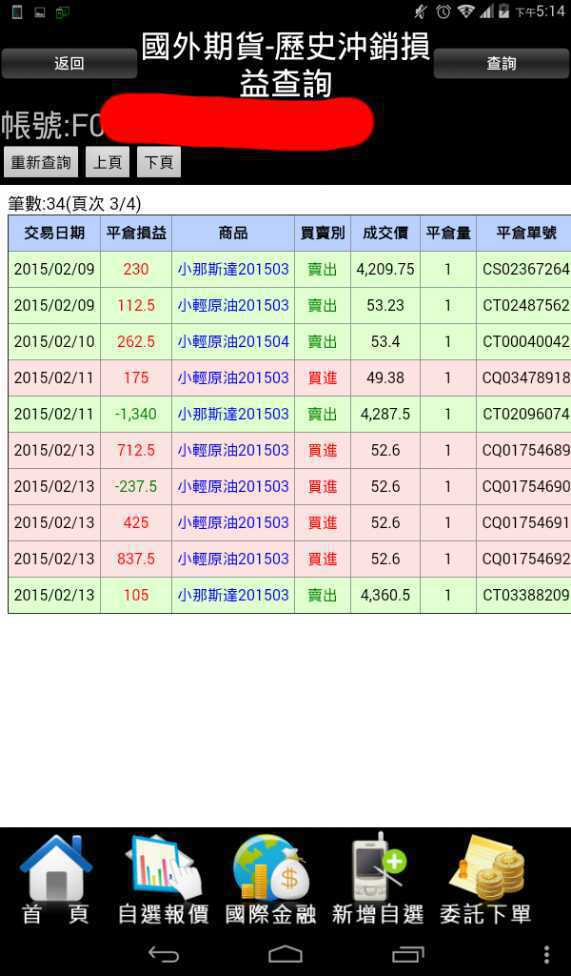
Task: Tap the Android home navigation icon
Action: point(285,954)
